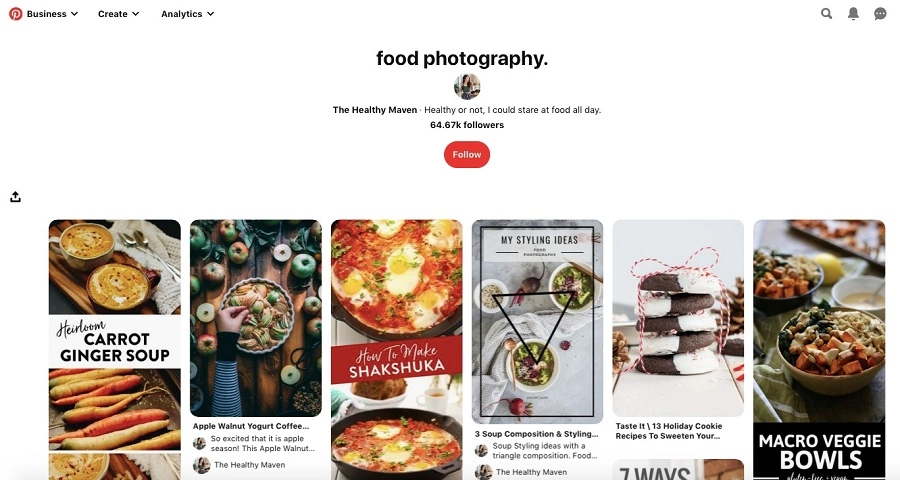Click the Pinterest logo icon

15,14
